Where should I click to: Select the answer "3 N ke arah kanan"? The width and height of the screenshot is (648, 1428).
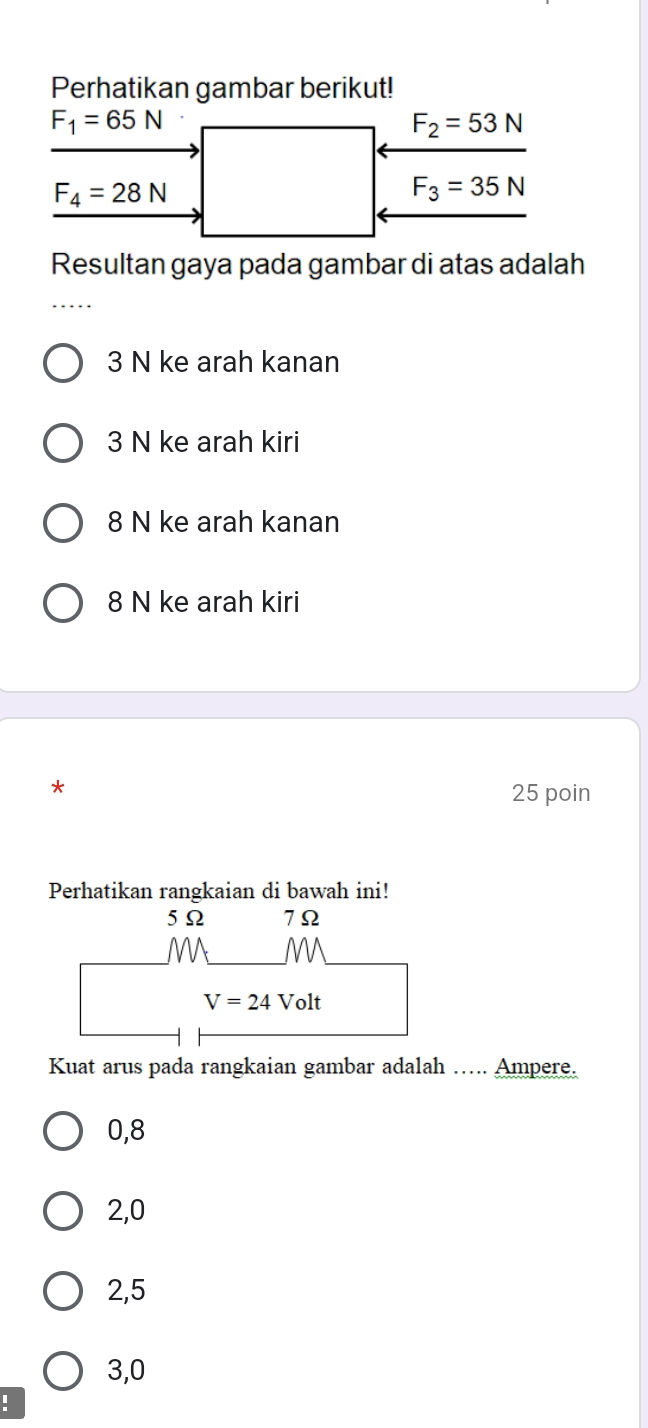click(62, 362)
